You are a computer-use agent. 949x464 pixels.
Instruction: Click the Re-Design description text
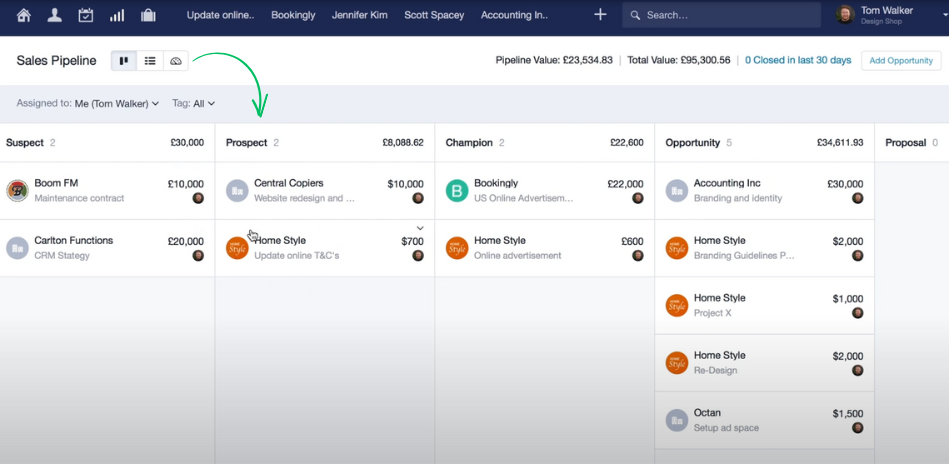point(715,370)
